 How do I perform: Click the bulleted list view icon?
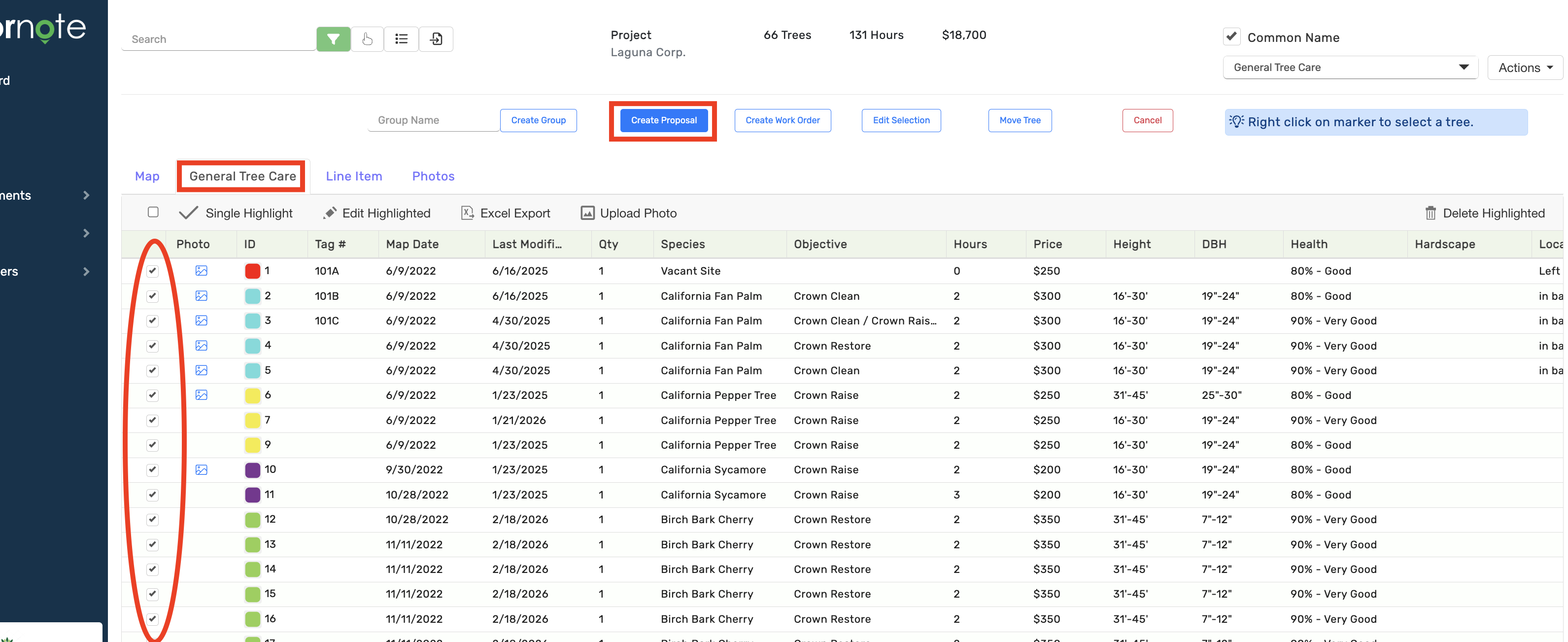click(x=401, y=39)
